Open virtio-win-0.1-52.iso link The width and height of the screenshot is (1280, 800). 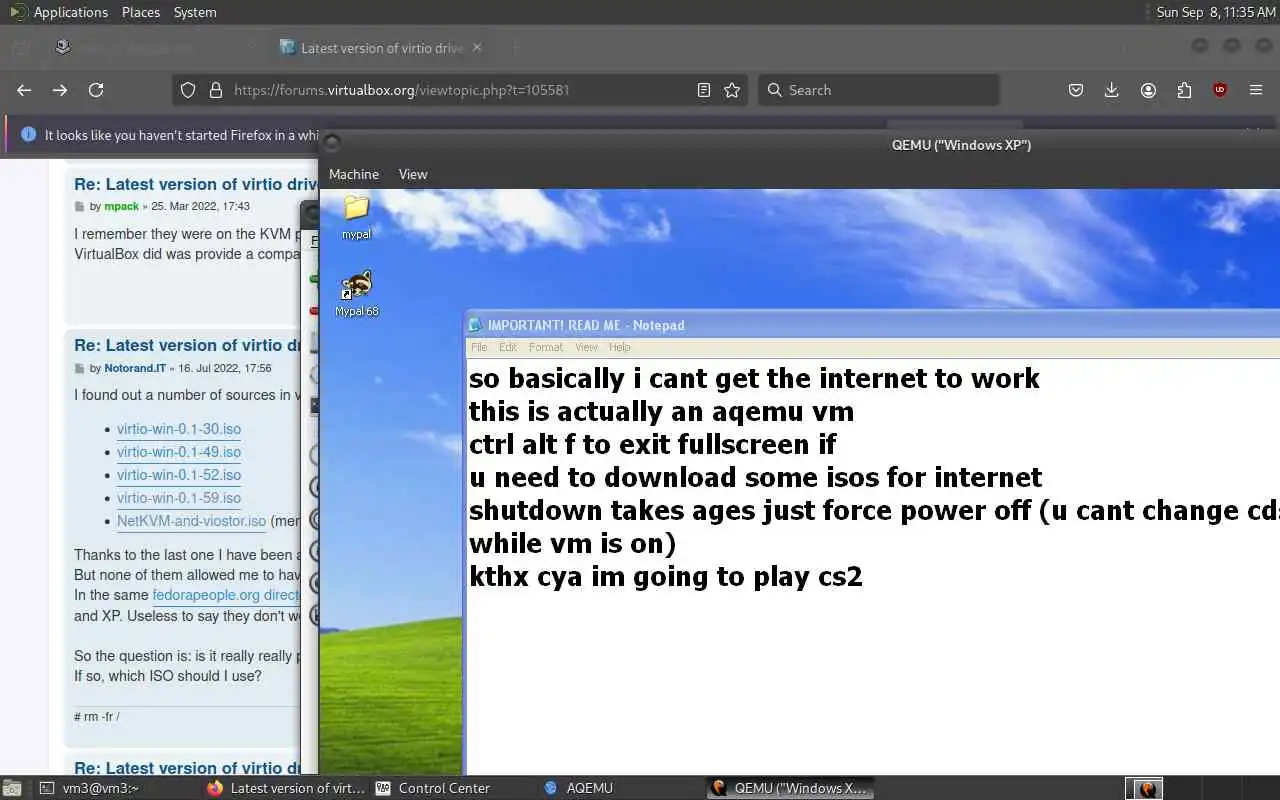point(179,475)
